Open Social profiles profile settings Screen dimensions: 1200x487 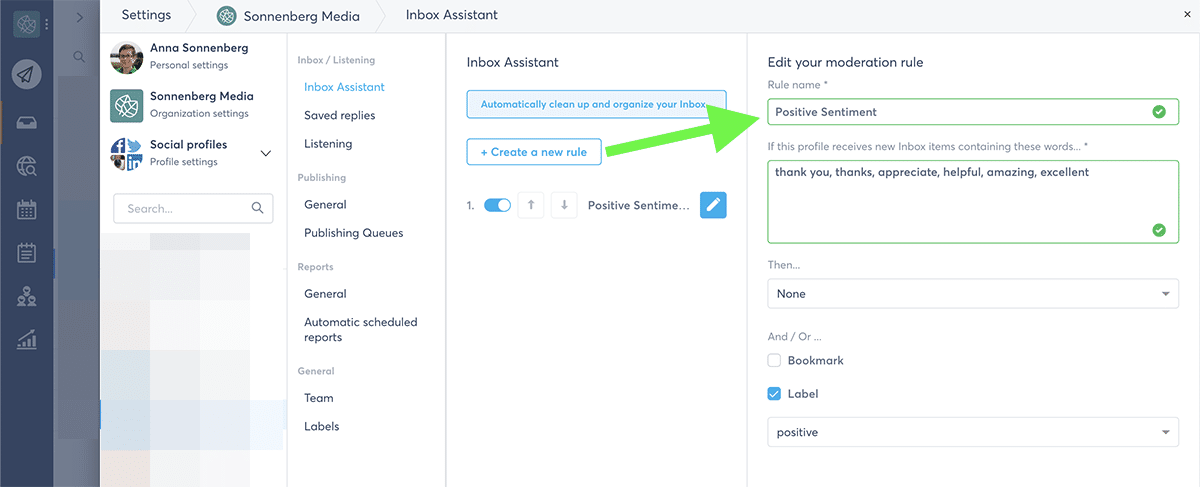[188, 153]
